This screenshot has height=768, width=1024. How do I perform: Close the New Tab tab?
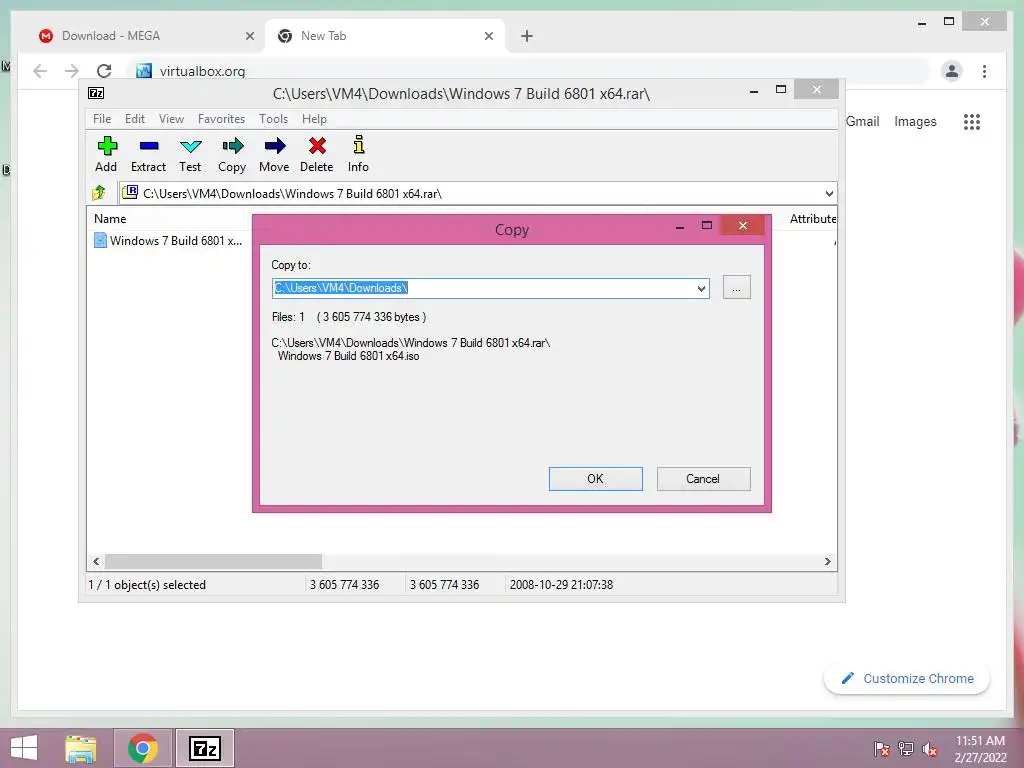click(488, 36)
